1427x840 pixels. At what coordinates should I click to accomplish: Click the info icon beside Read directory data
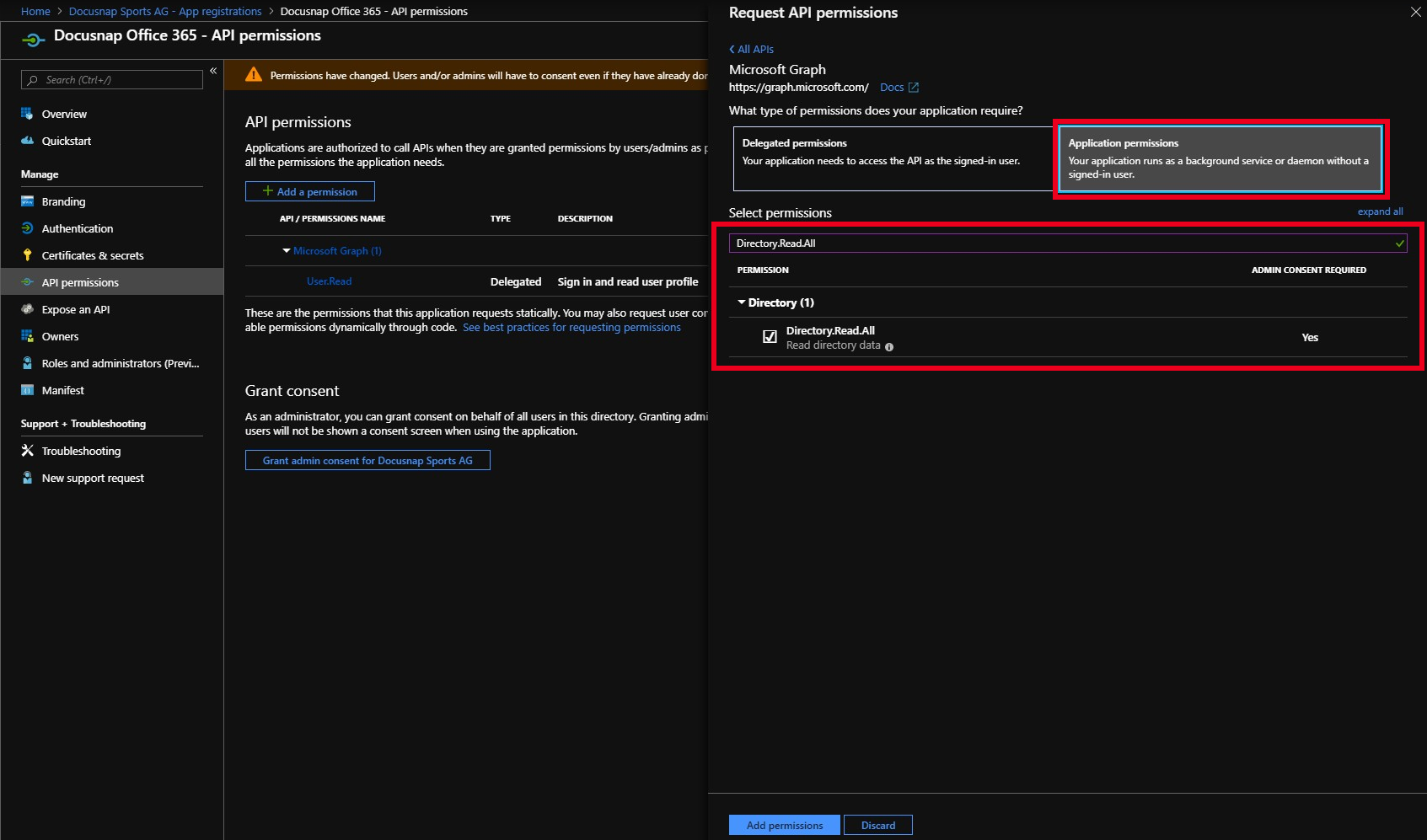click(889, 346)
